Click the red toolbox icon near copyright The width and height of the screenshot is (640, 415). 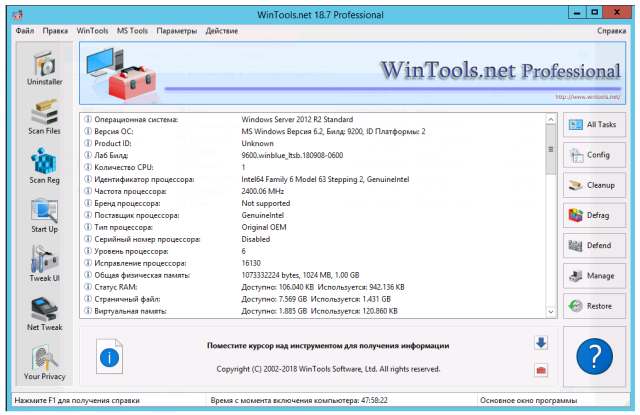tap(541, 370)
